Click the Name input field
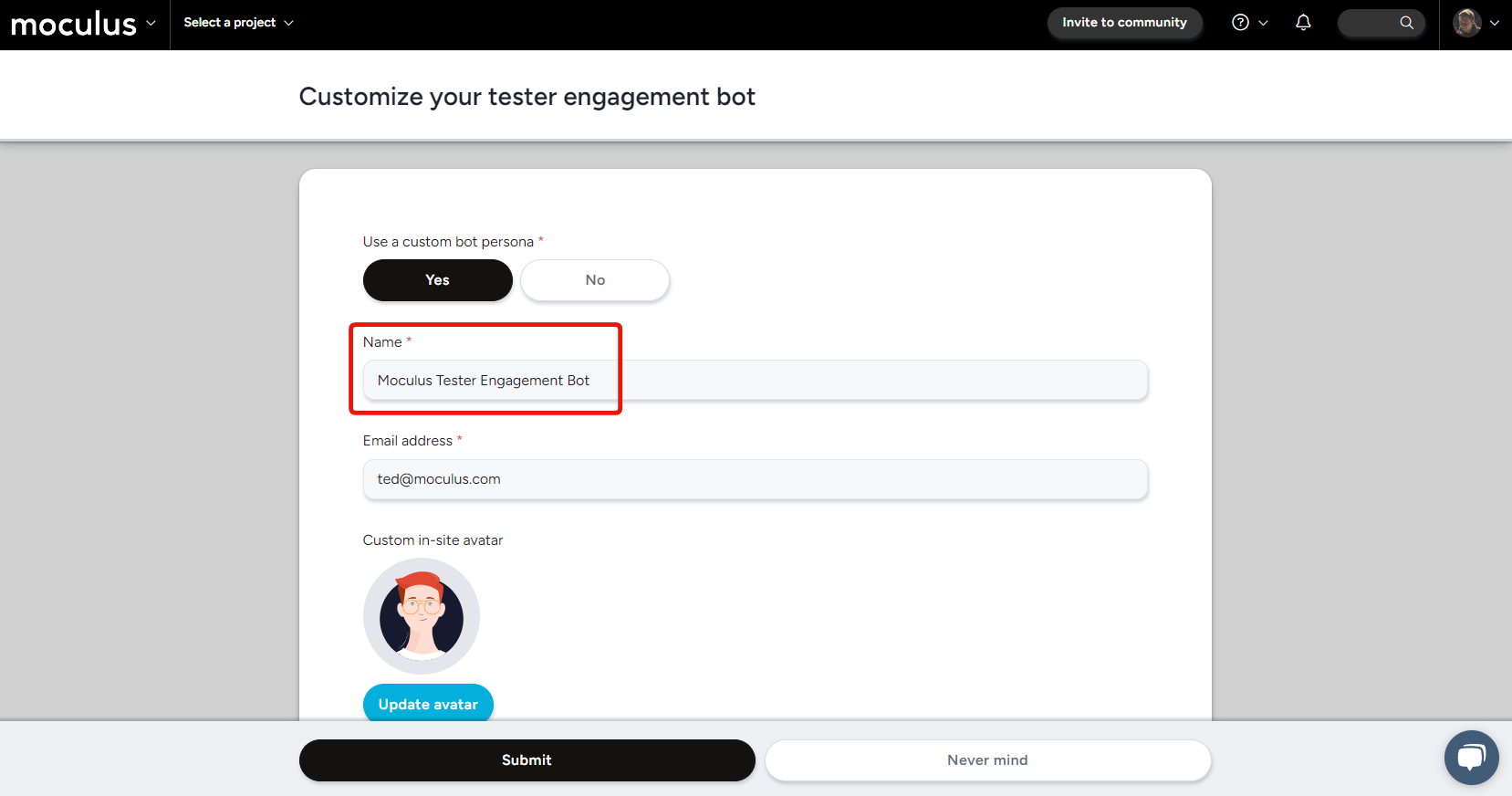This screenshot has width=1512, height=796. point(755,381)
